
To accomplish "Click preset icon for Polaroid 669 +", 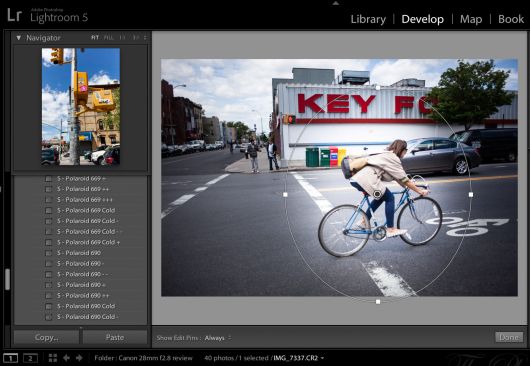I will click(49, 178).
